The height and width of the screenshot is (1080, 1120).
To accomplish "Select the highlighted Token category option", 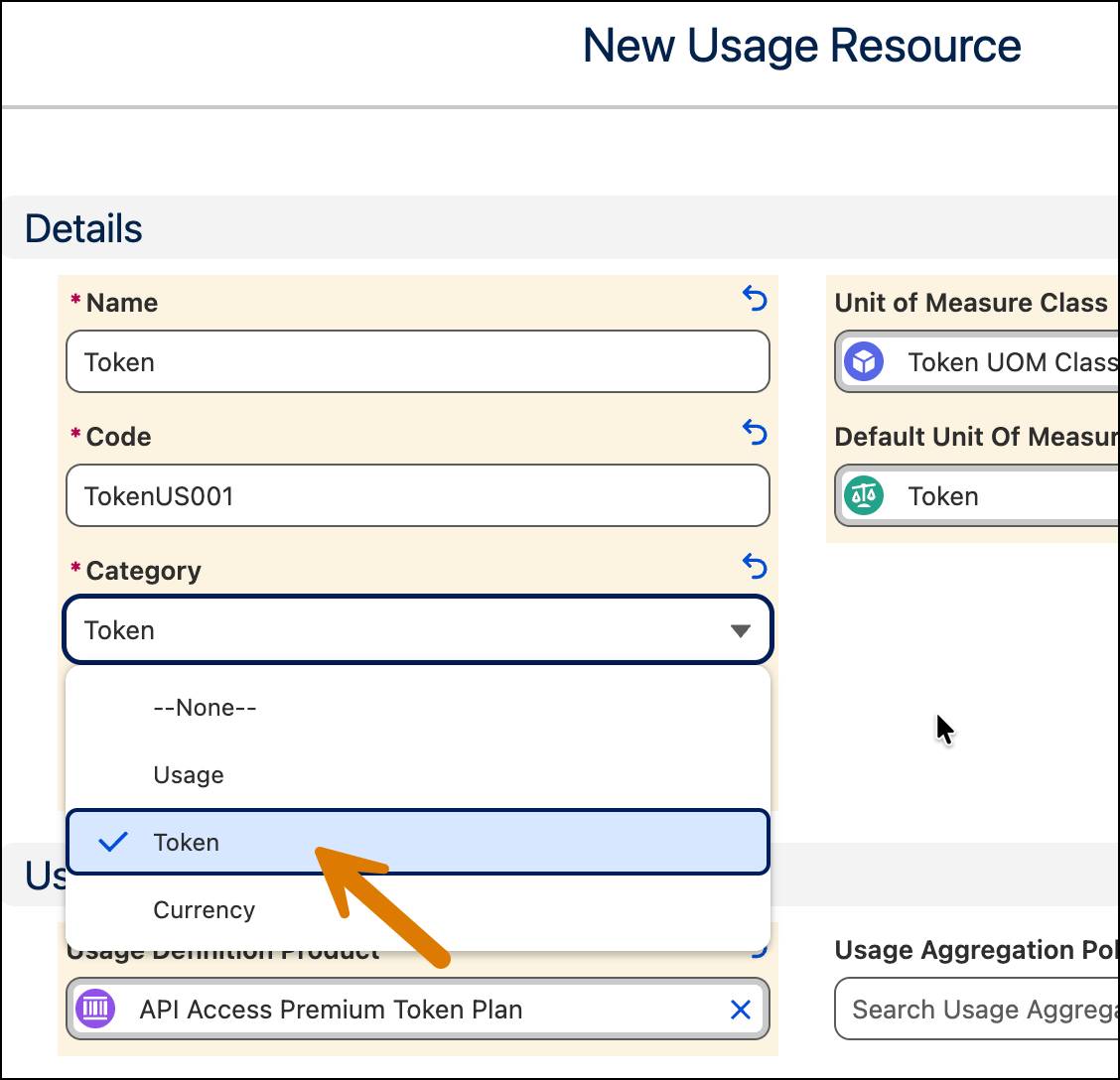I will click(x=418, y=842).
